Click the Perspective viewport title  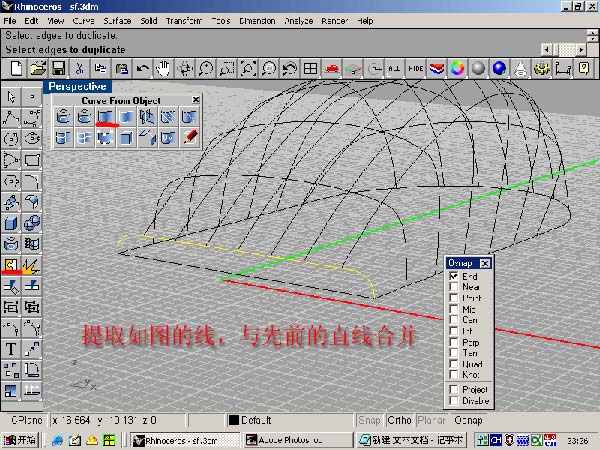(x=77, y=86)
